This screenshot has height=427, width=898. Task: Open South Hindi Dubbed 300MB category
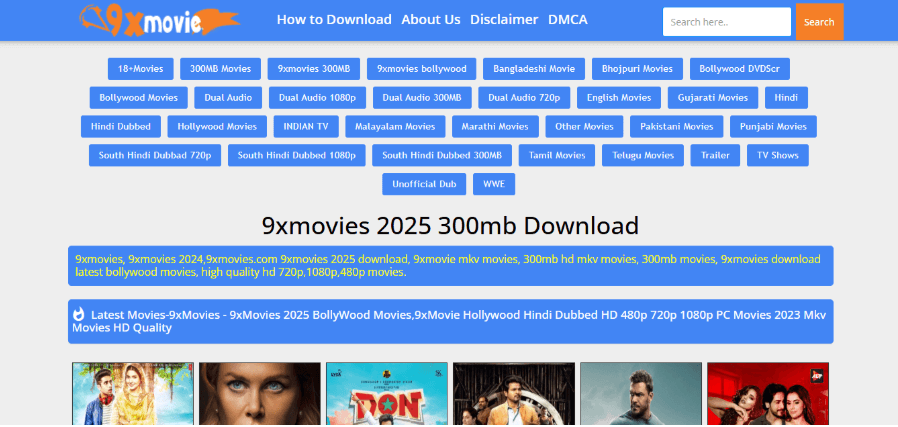click(x=442, y=155)
